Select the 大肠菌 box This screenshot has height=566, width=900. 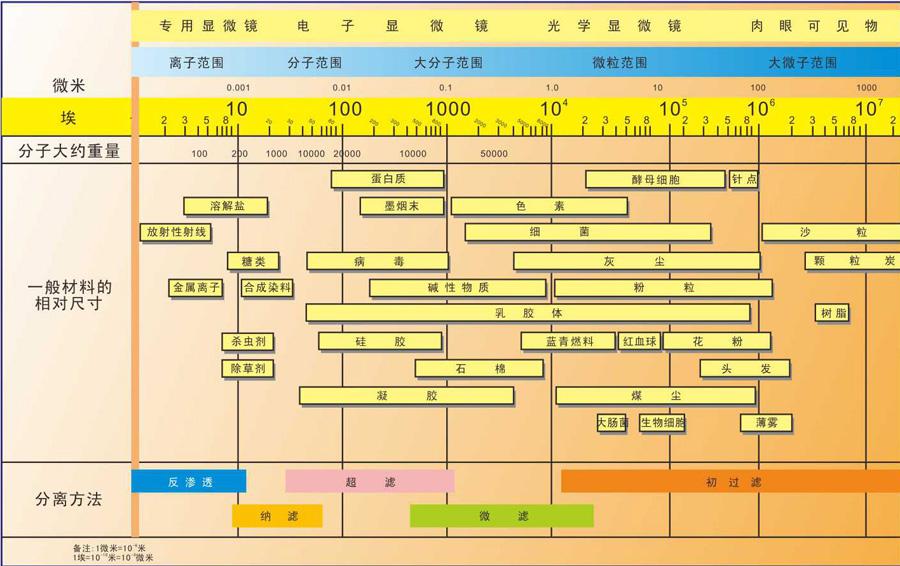pos(612,423)
